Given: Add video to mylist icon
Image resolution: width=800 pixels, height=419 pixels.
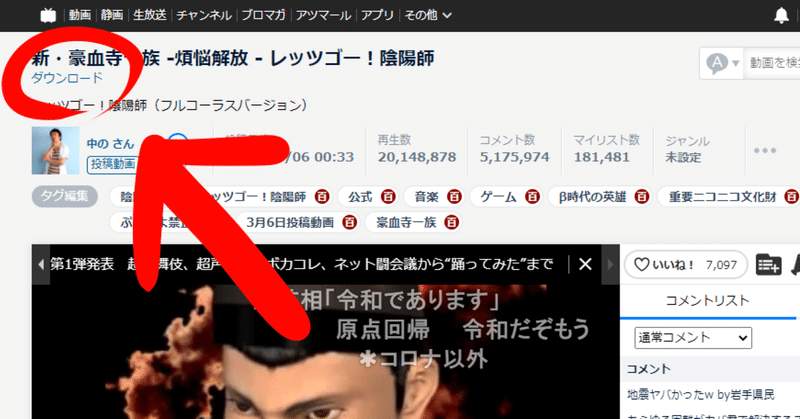Looking at the screenshot, I should tap(768, 264).
